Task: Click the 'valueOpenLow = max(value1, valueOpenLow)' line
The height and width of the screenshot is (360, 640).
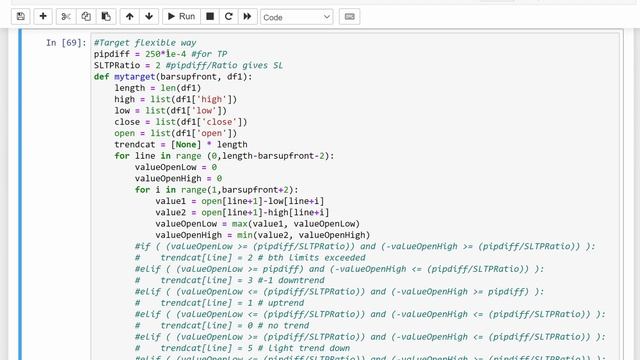Action: (258, 224)
